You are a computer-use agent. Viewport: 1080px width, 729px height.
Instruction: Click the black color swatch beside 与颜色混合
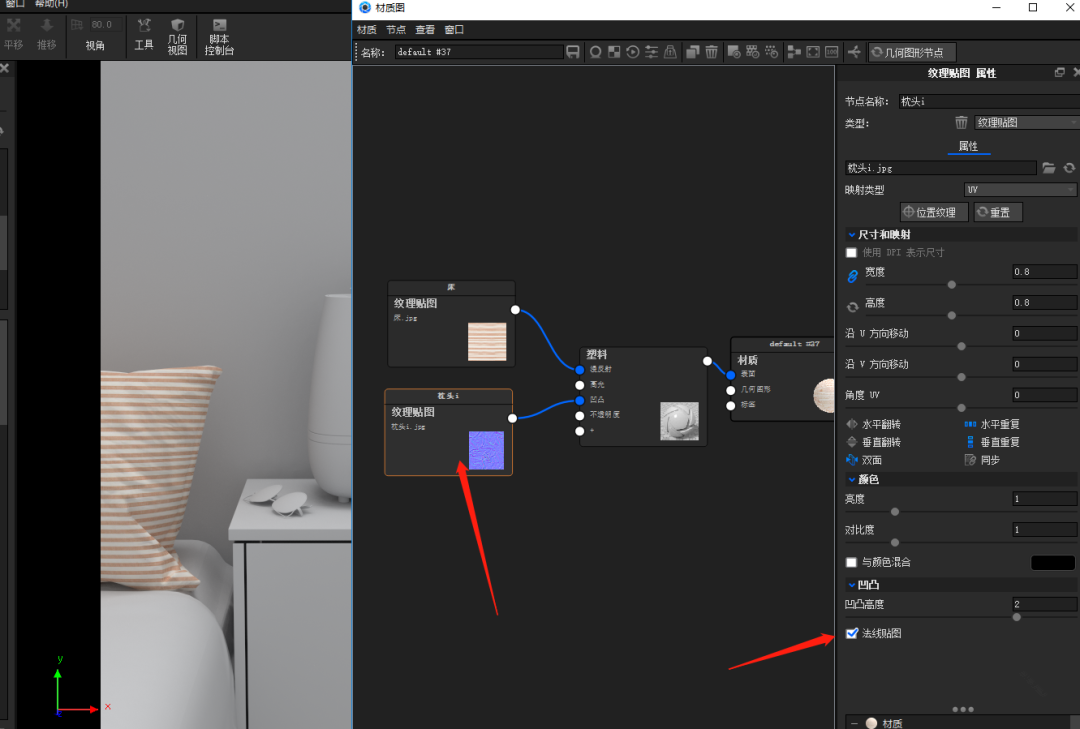point(1053,563)
